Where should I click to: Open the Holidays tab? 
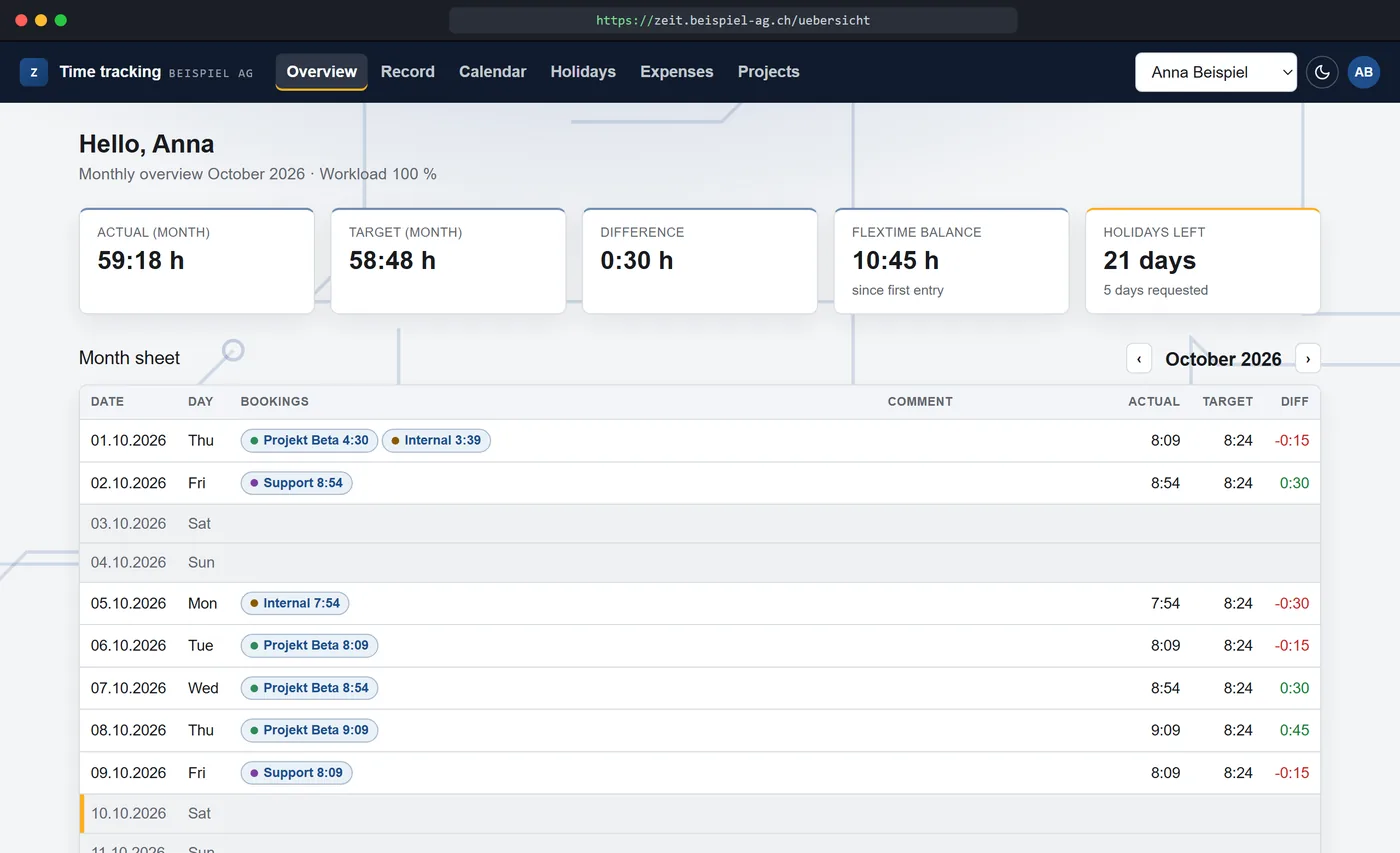click(x=583, y=72)
